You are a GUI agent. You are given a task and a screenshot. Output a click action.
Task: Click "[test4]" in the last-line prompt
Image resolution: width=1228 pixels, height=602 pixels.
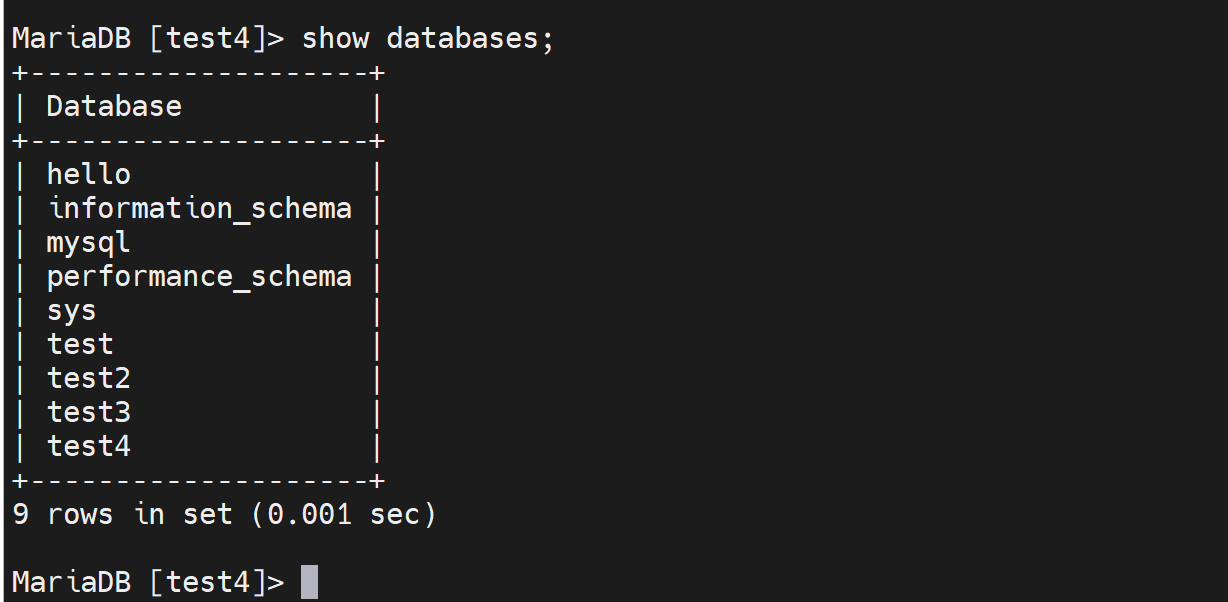coord(208,582)
